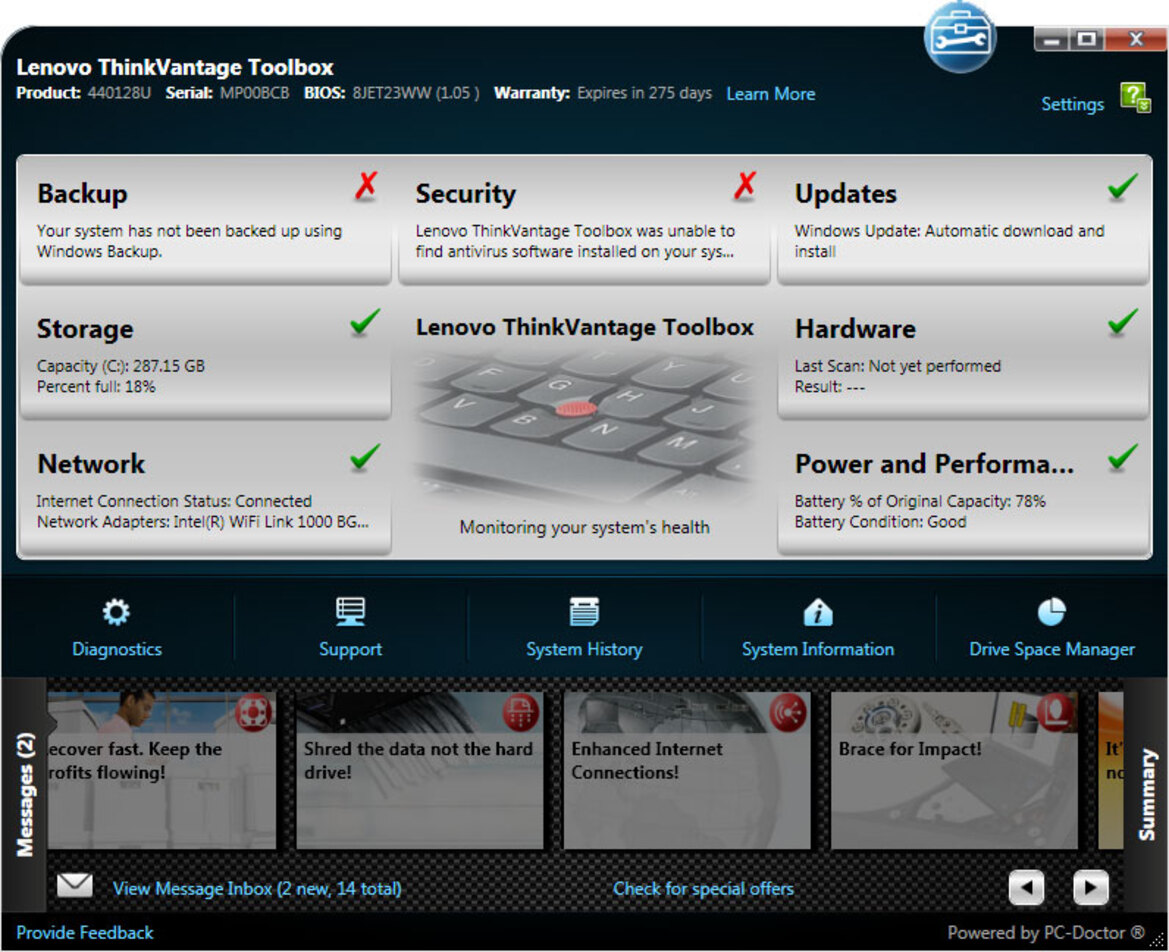The width and height of the screenshot is (1169, 952).
Task: Open the Enhanced Internet Connections offer
Action: coord(687,770)
